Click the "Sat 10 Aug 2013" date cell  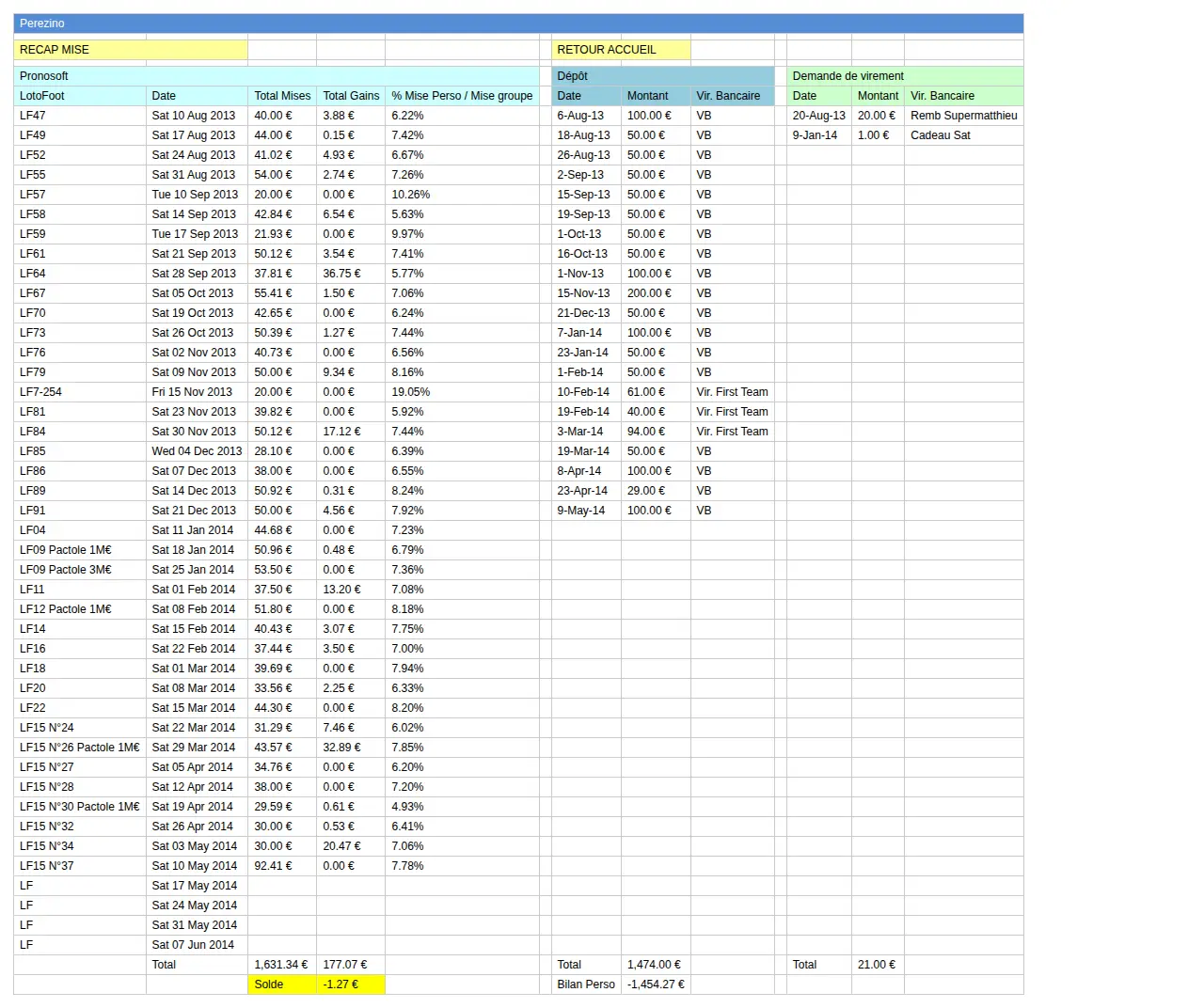197,116
